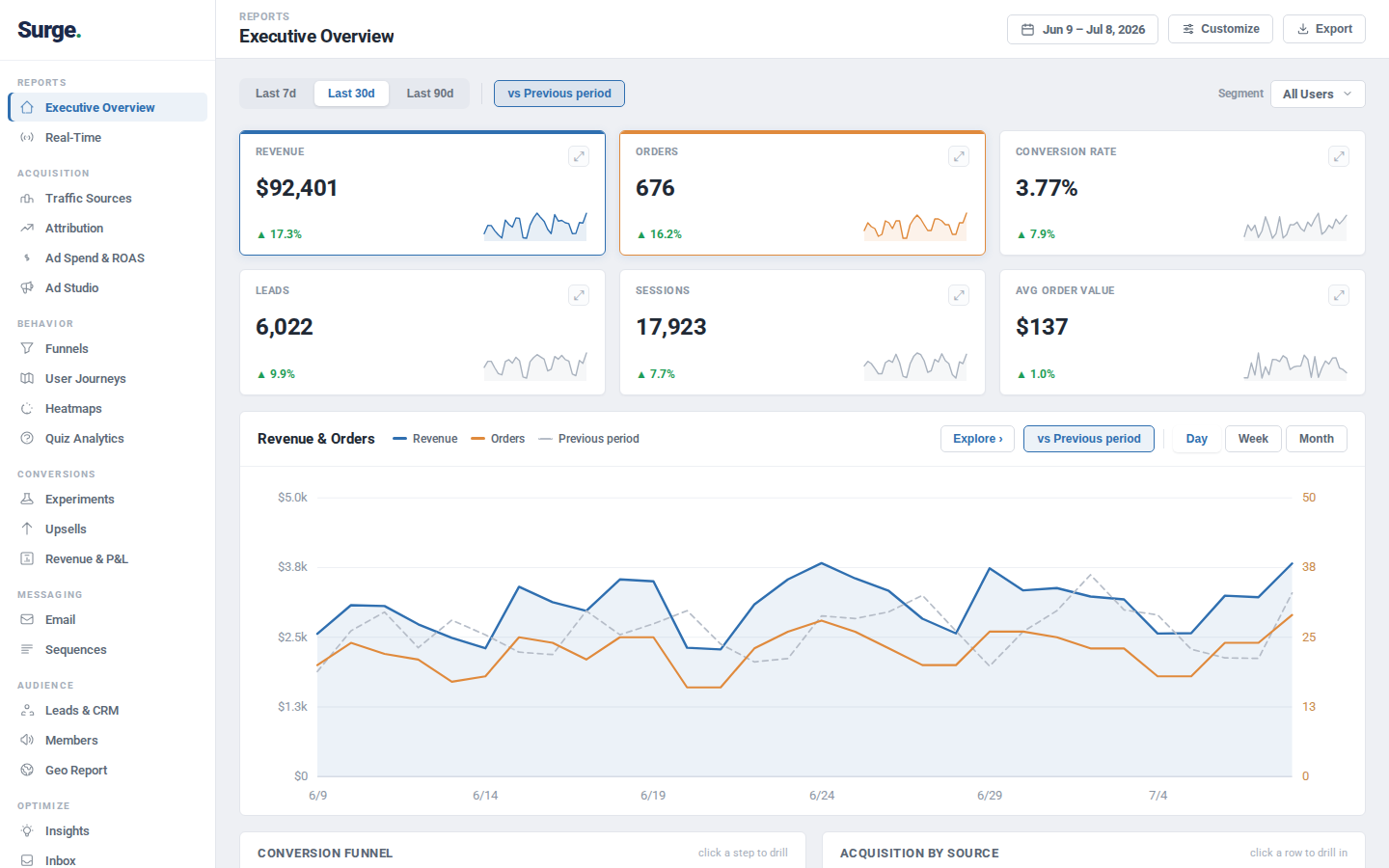Click the Sequences list icon
Viewport: 1389px width, 868px height.
(27, 650)
